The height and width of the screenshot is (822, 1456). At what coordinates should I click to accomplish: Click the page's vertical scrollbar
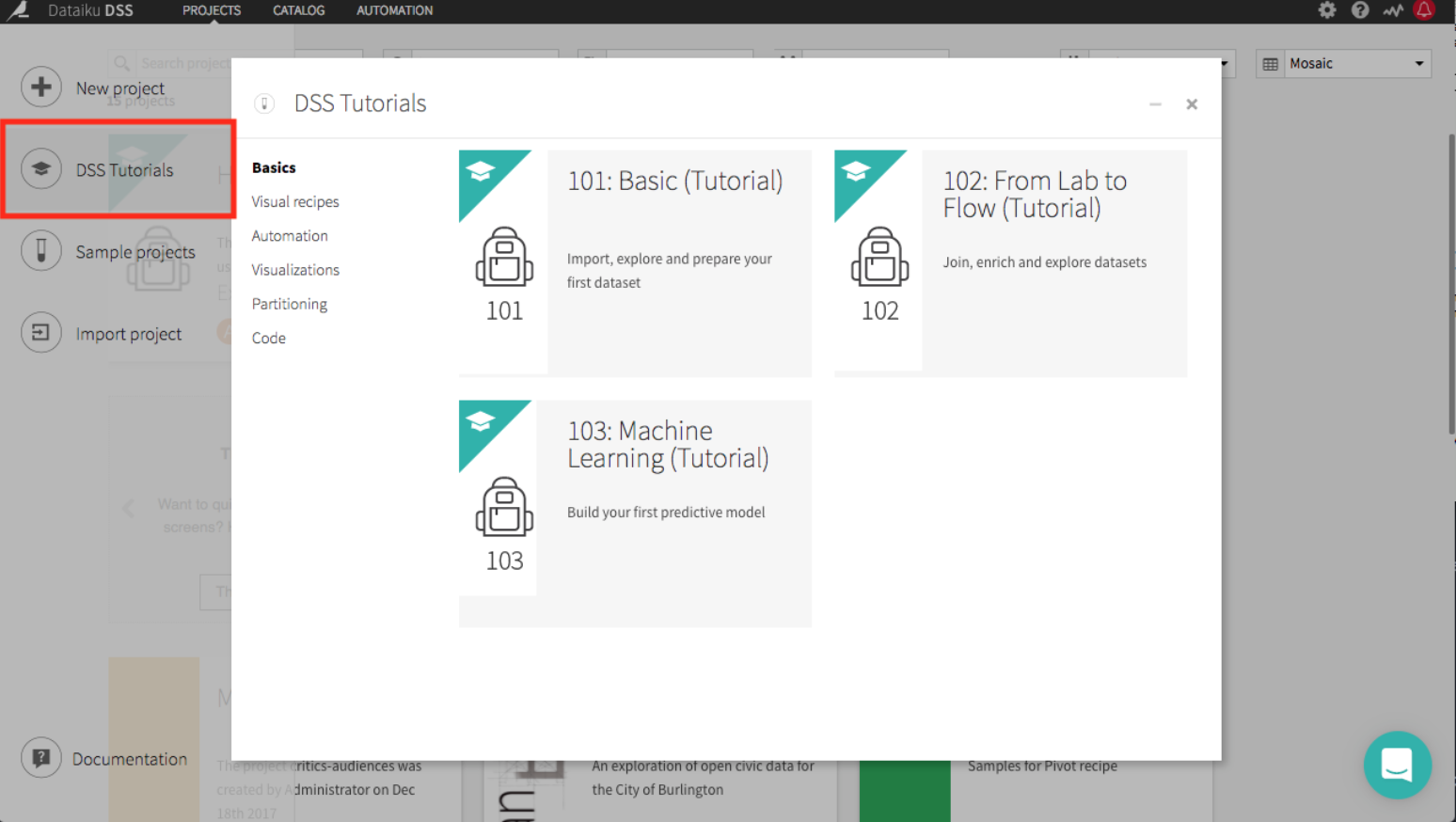(x=1451, y=282)
